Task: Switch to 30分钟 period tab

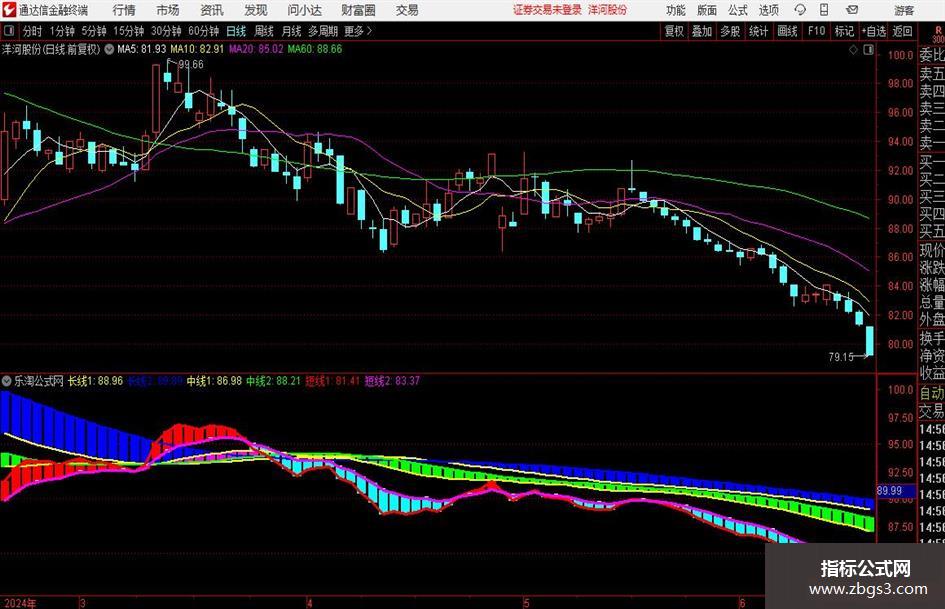Action: coord(166,31)
